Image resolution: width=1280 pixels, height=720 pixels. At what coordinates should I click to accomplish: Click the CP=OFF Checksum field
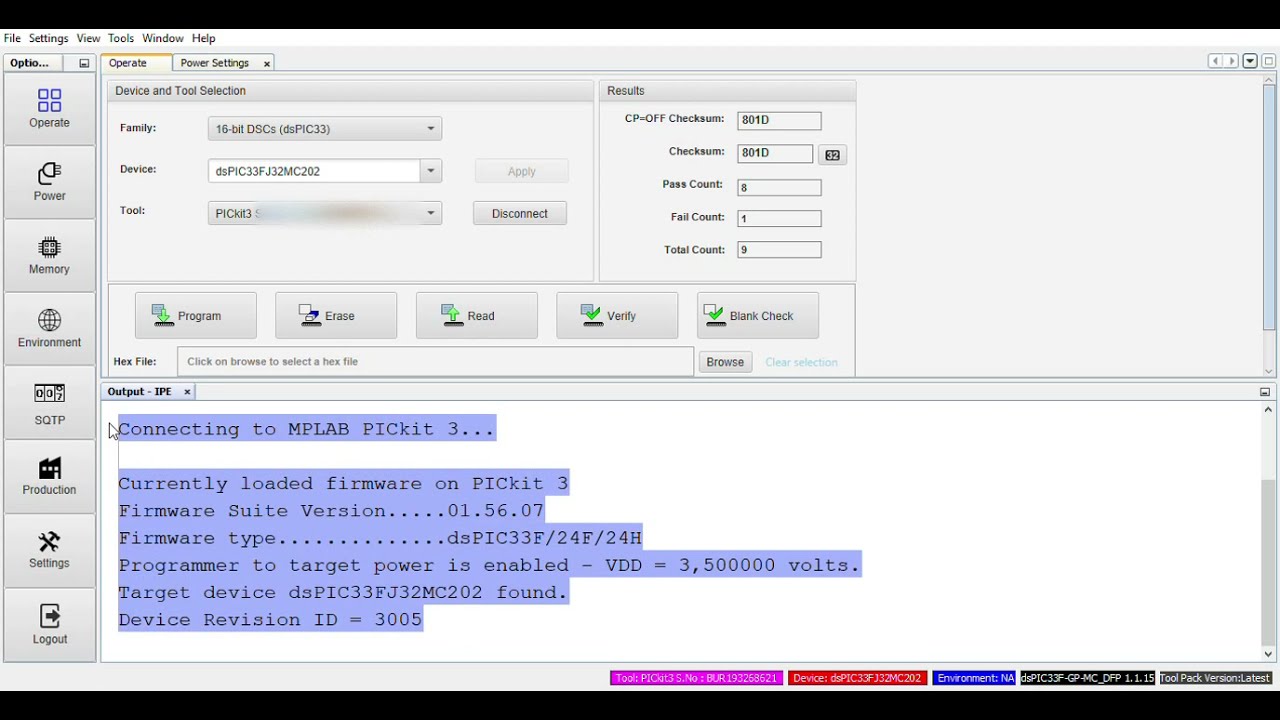779,120
